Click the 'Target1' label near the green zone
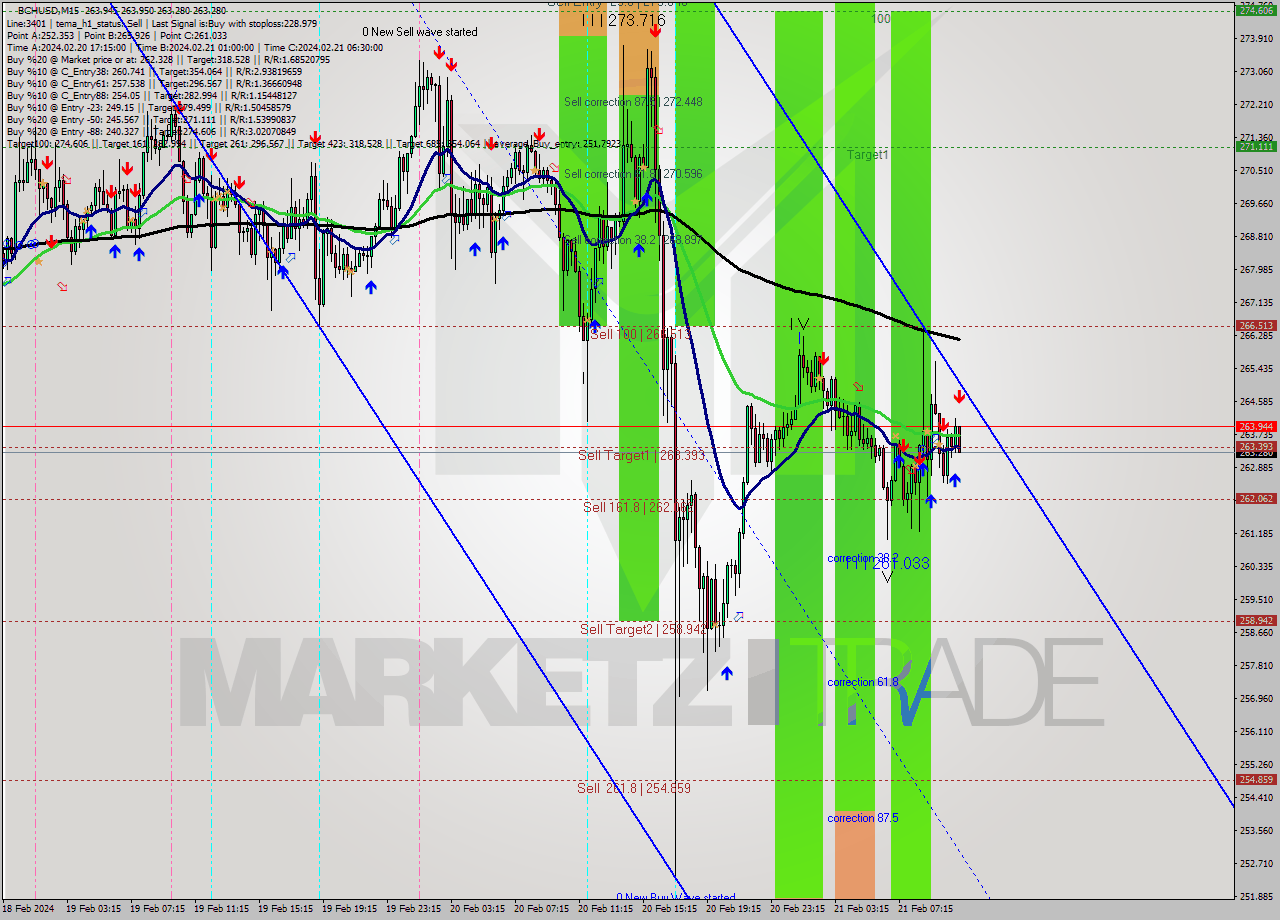The height and width of the screenshot is (920, 1280). [867, 155]
